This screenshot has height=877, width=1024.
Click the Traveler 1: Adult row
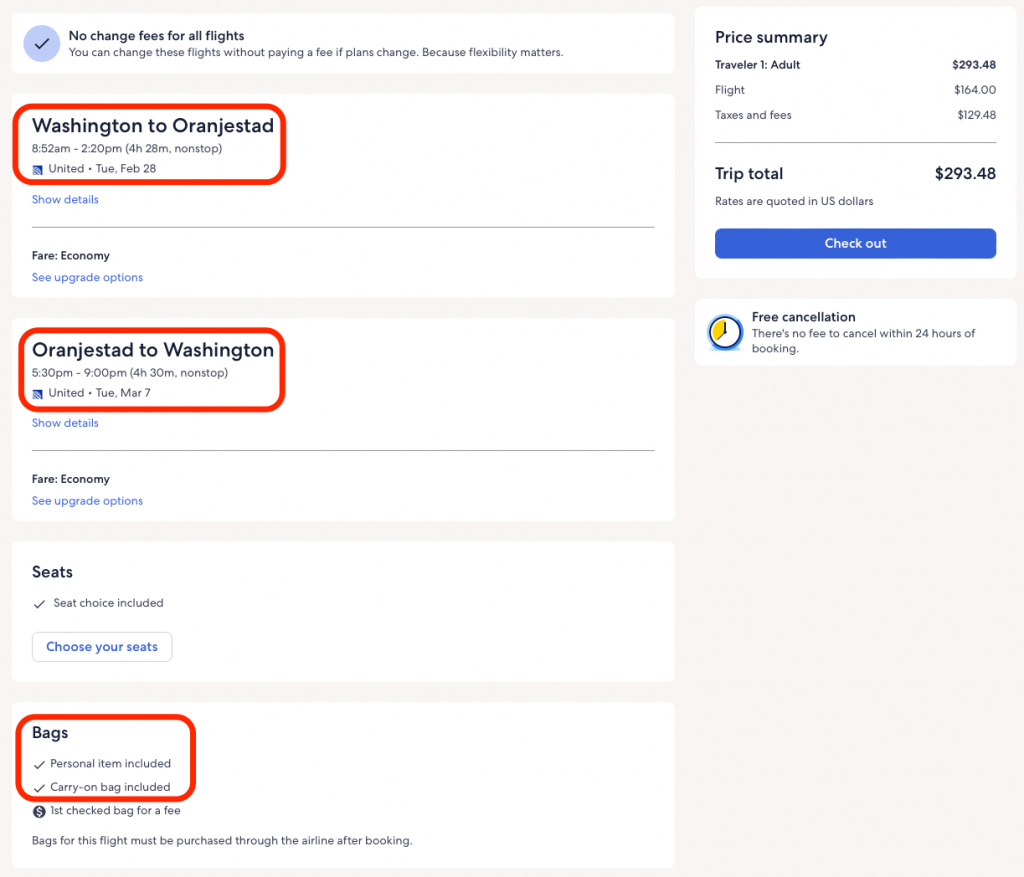click(757, 65)
